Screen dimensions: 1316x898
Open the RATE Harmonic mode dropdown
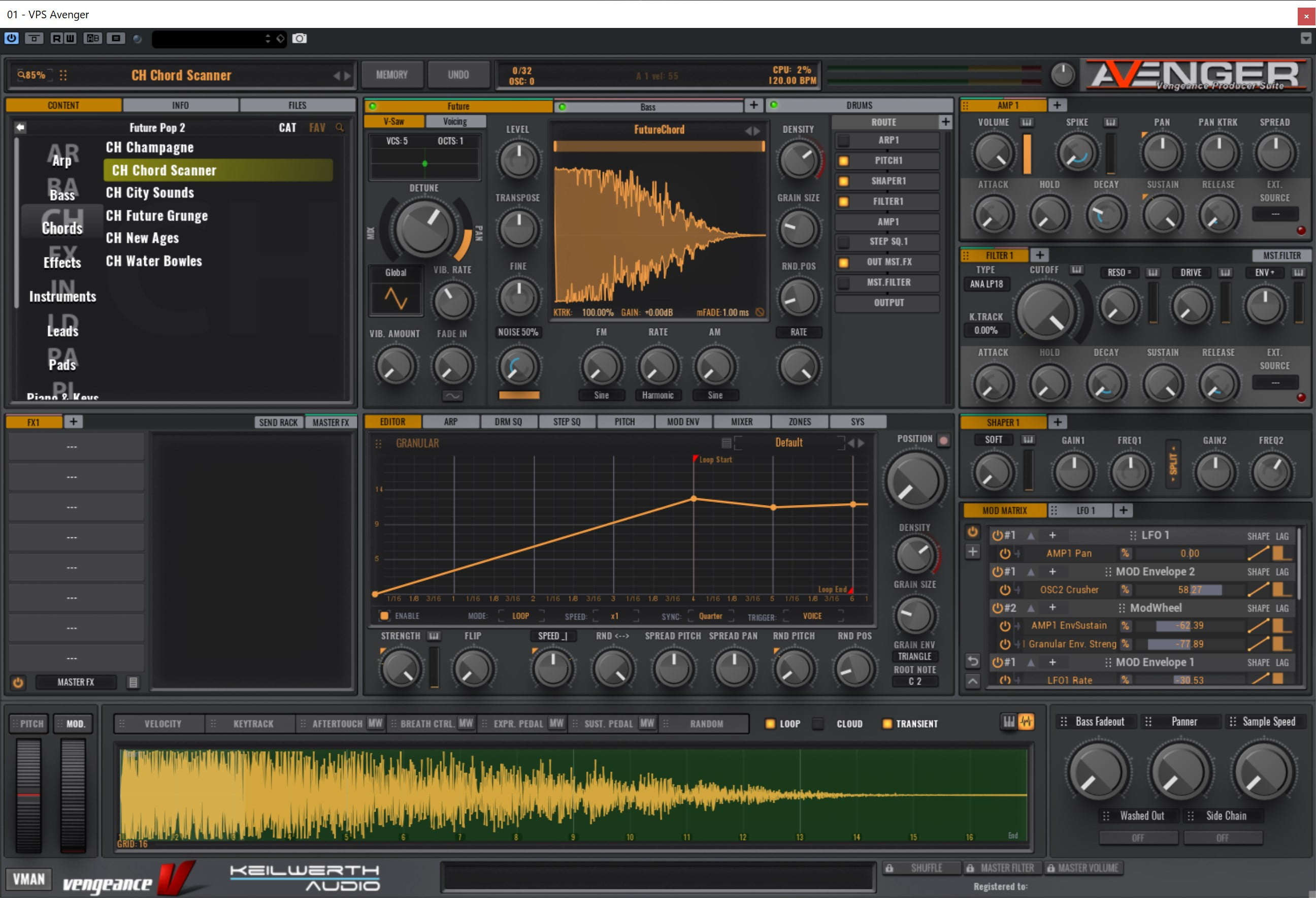658,396
